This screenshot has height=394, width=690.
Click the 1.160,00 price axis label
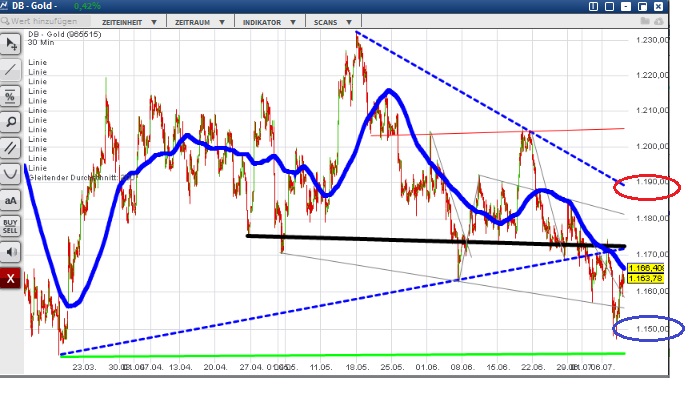(x=652, y=291)
